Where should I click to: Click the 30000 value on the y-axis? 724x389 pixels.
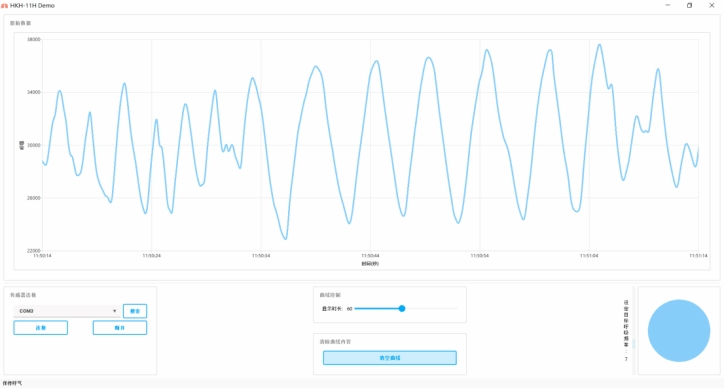pos(34,145)
